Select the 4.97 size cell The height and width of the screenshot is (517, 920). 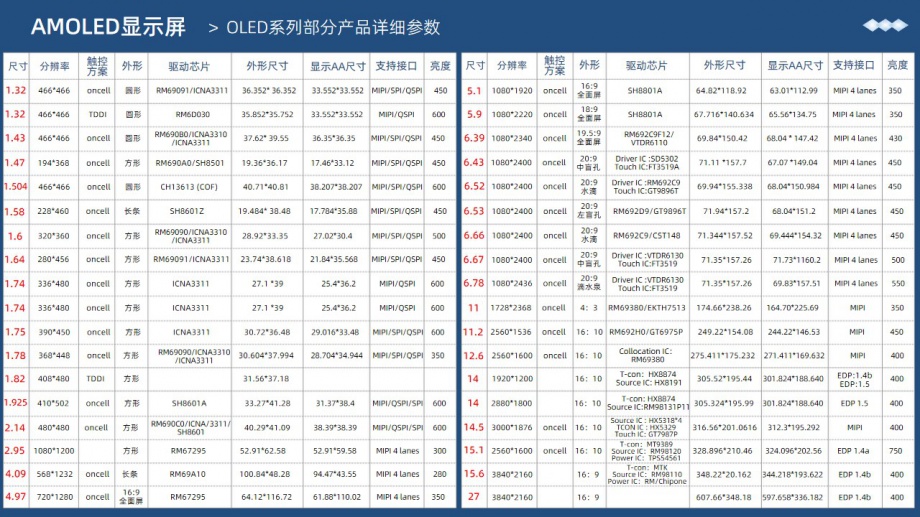coord(16,496)
